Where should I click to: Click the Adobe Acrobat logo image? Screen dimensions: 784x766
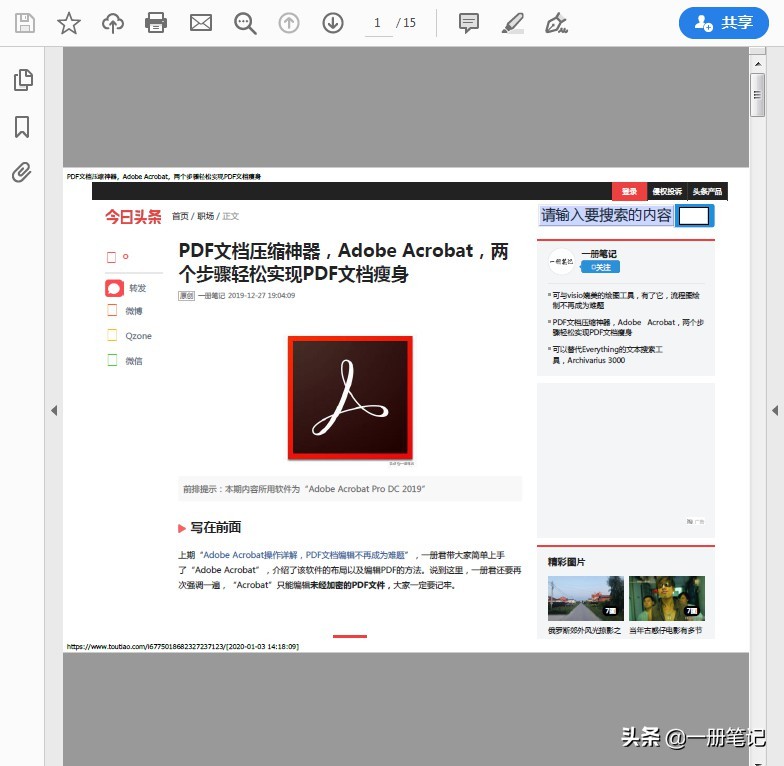tap(350, 398)
